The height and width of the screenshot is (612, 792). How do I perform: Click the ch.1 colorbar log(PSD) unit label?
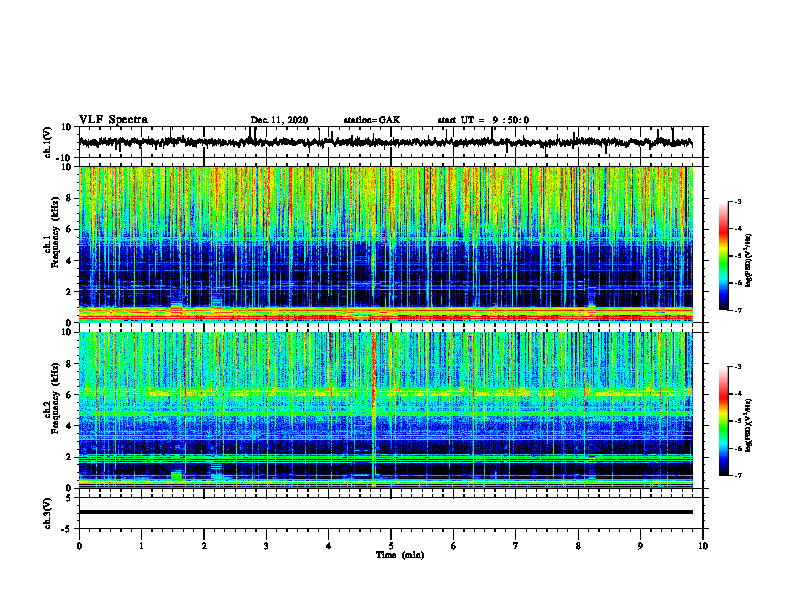point(749,261)
